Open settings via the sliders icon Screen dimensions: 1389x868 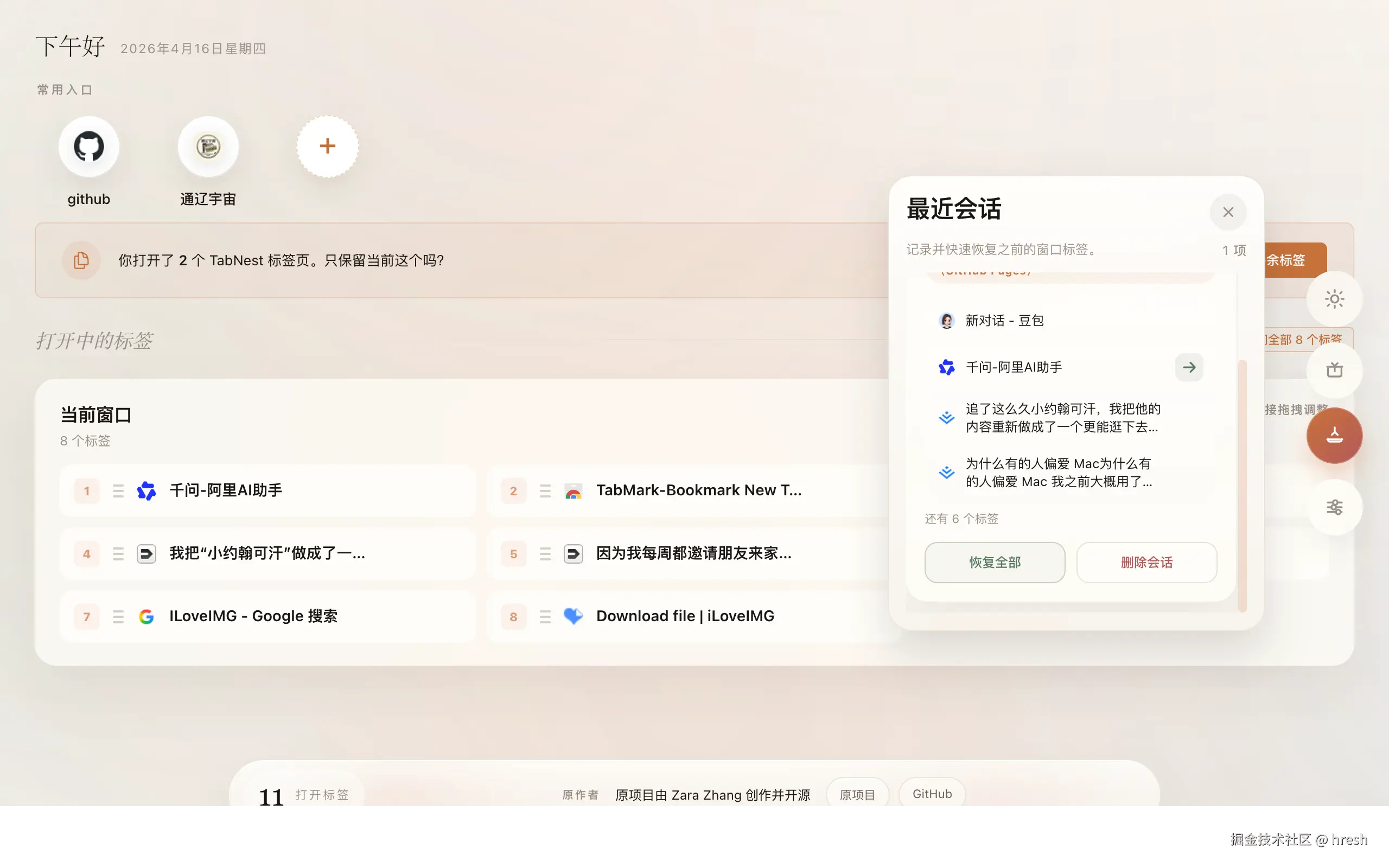tap(1334, 507)
